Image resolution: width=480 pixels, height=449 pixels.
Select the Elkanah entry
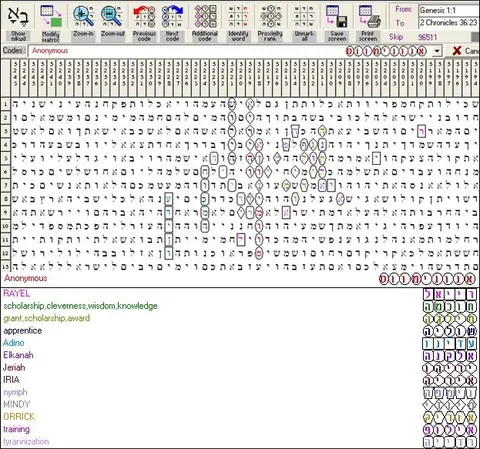click(x=18, y=355)
